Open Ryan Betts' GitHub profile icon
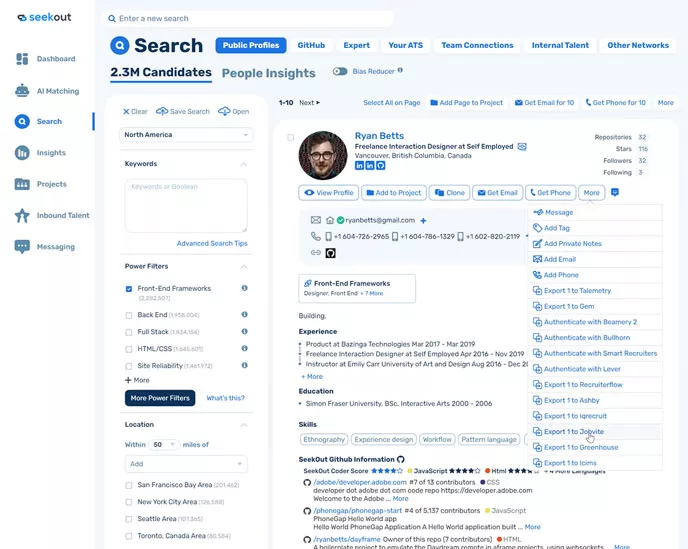The height and width of the screenshot is (549, 688). tap(380, 166)
